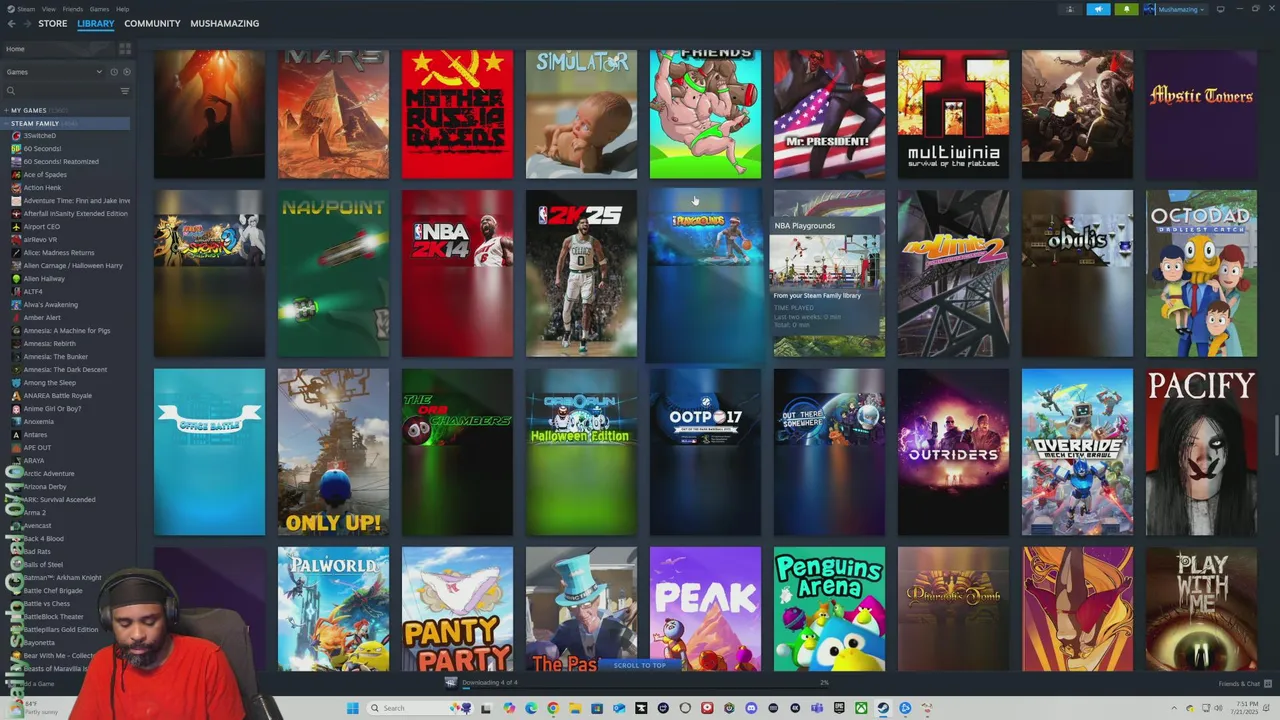Open the MUSHAMAZING profile tab
The width and height of the screenshot is (1280, 720).
point(224,23)
